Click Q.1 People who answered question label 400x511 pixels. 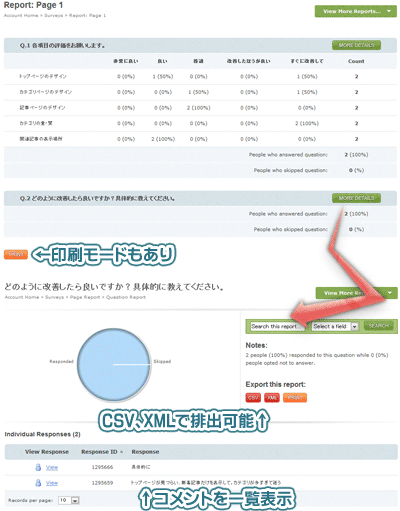click(x=288, y=155)
